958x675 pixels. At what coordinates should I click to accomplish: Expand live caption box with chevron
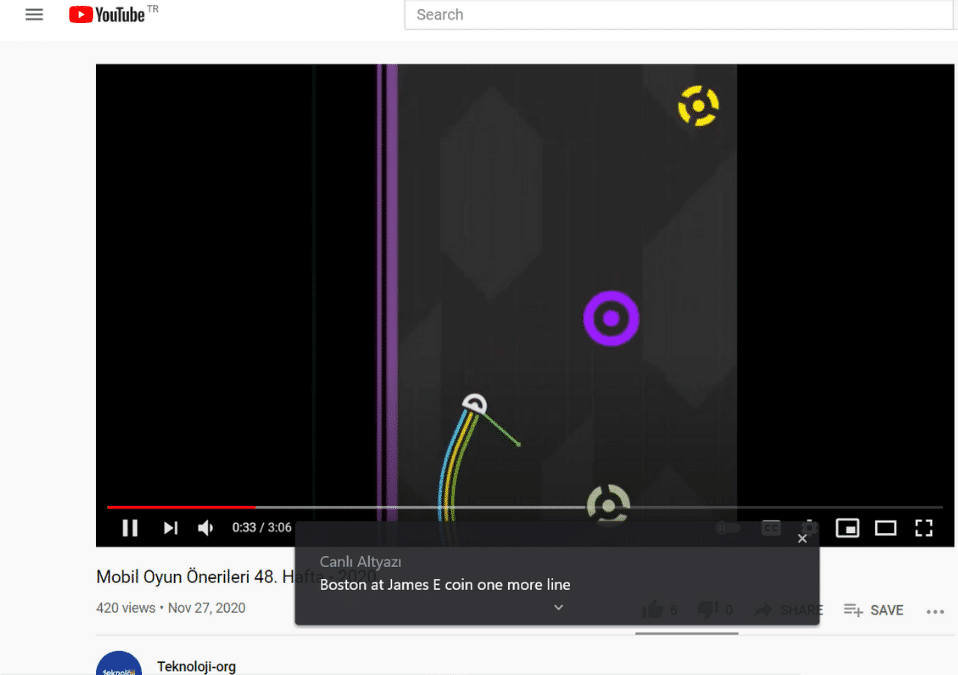coord(558,607)
